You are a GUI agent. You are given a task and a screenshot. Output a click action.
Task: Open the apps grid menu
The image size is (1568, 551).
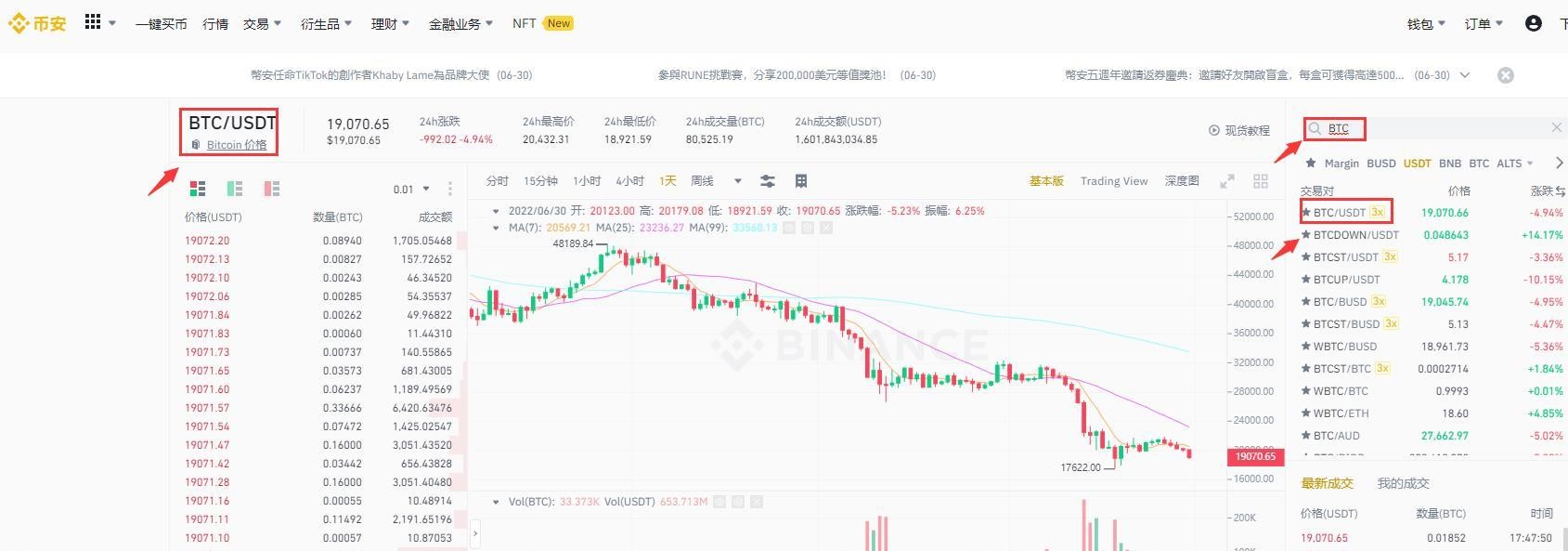[x=93, y=22]
